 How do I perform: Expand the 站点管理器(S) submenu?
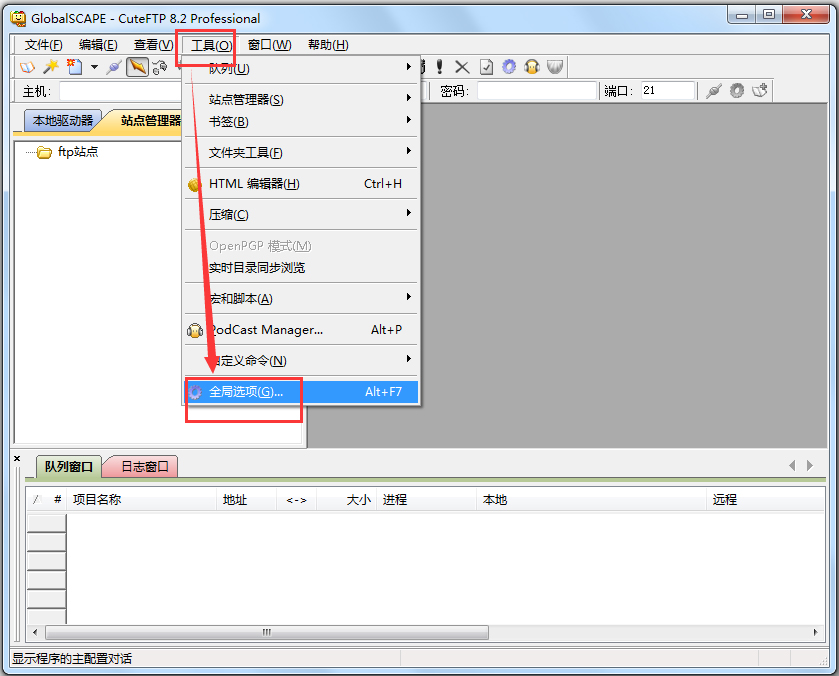(301, 100)
